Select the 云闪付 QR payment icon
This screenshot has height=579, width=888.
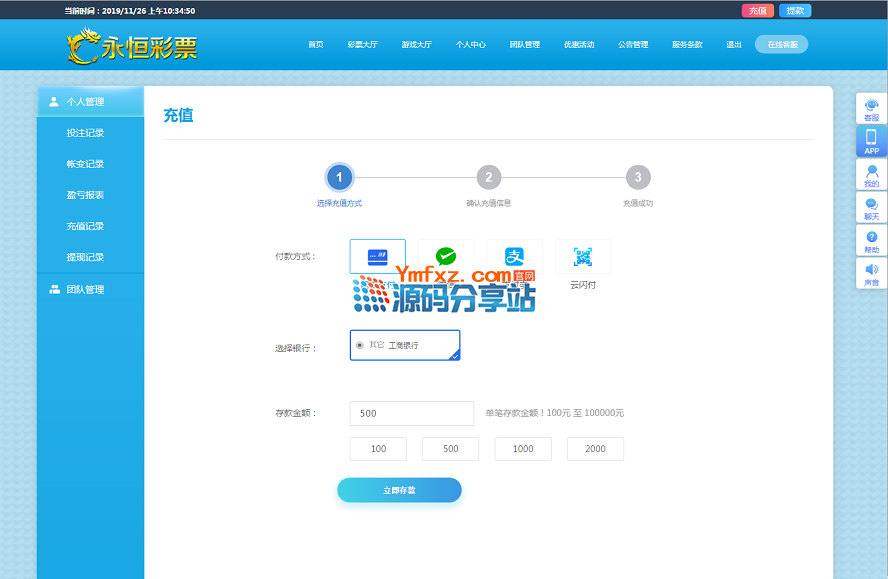click(x=582, y=257)
